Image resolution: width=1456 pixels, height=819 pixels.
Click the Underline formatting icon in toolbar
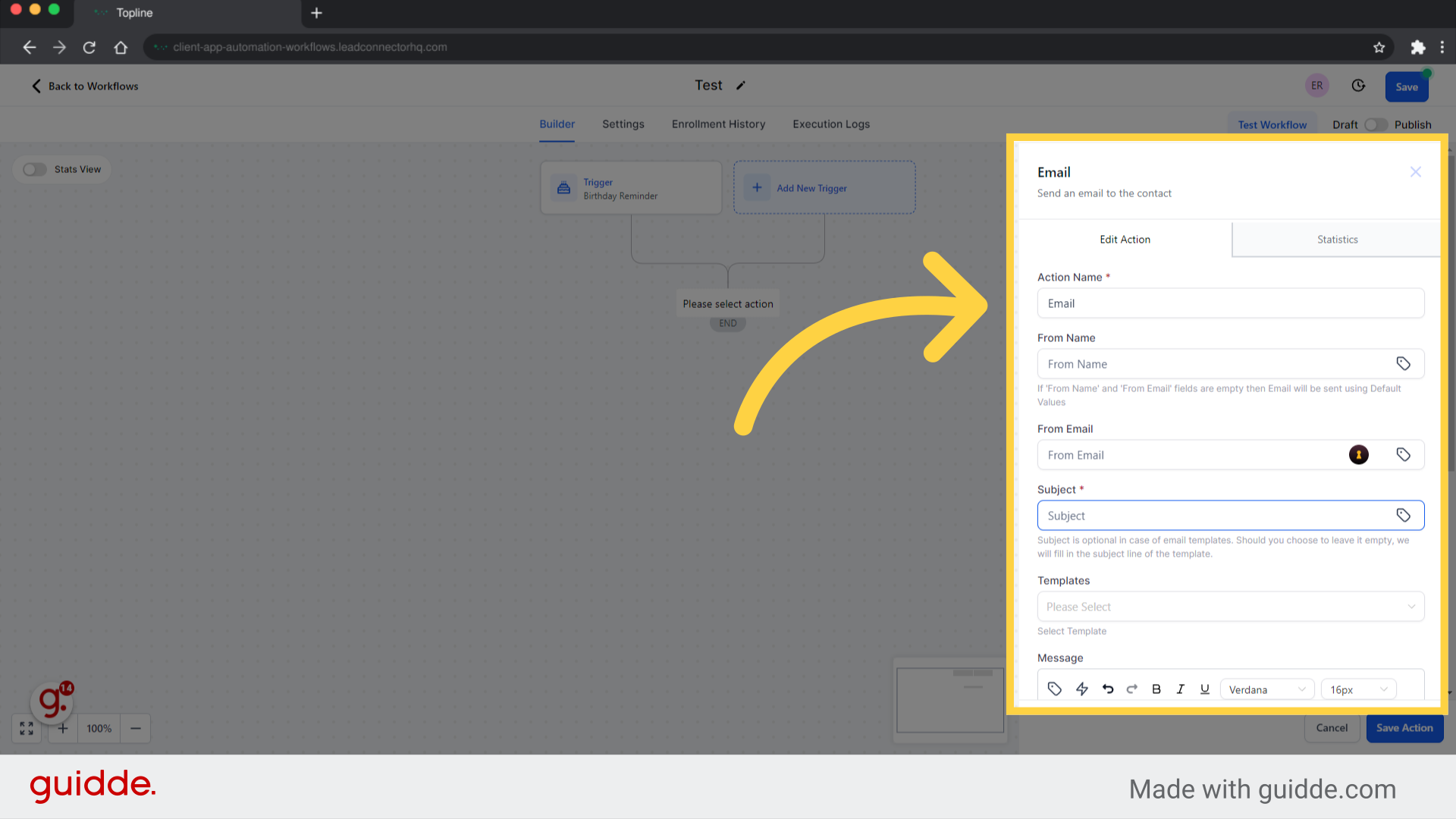click(1204, 690)
